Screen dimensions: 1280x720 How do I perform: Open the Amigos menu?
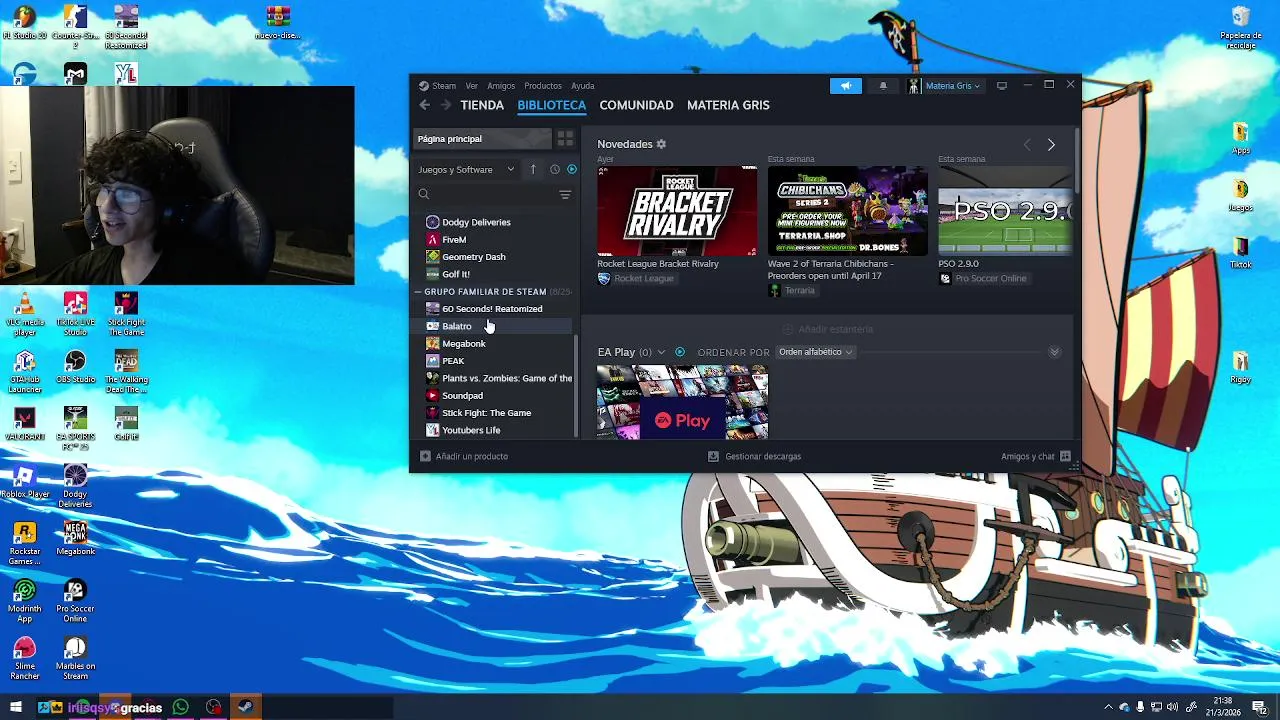(x=501, y=86)
